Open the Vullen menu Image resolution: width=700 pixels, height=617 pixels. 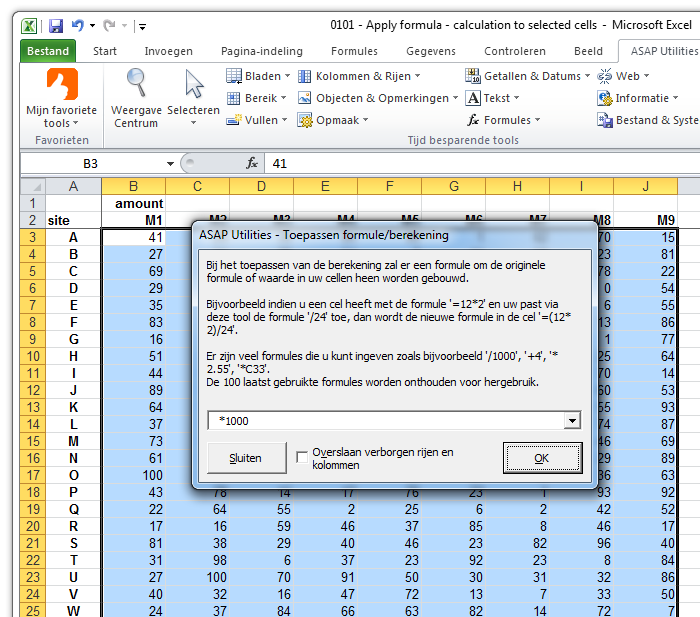(257, 120)
